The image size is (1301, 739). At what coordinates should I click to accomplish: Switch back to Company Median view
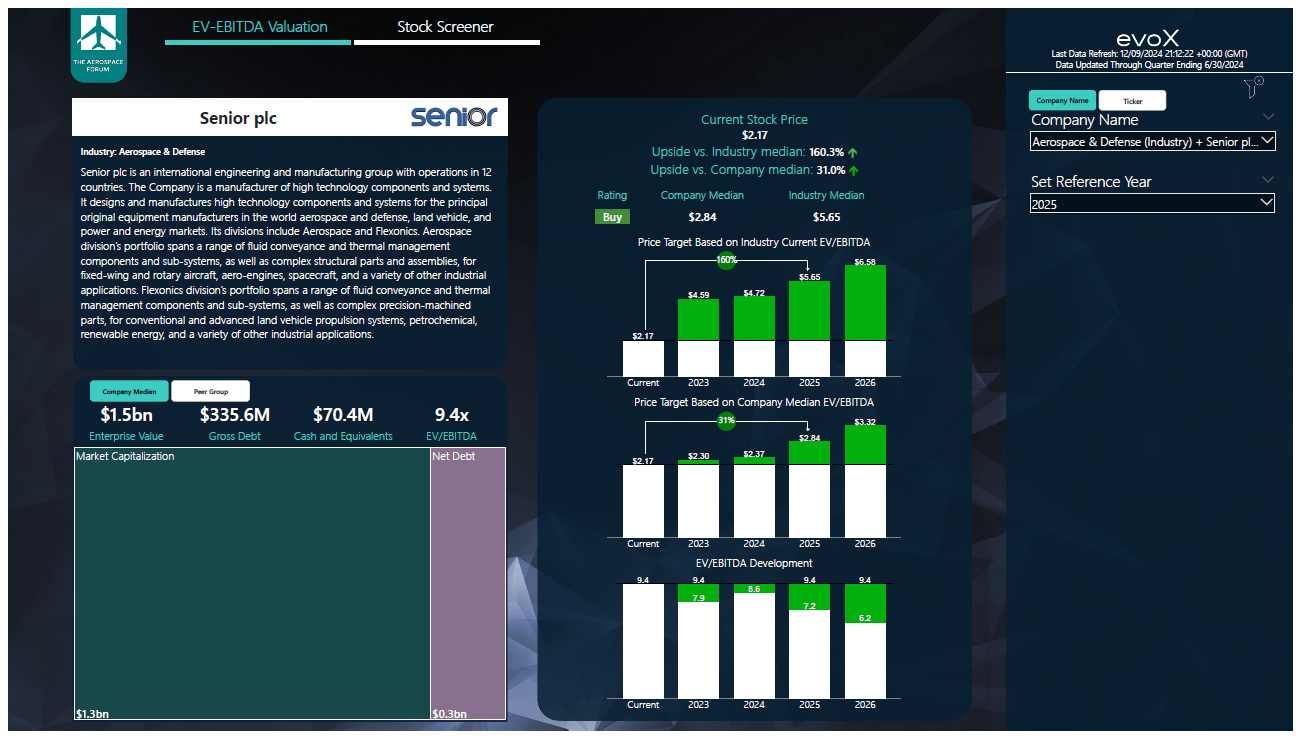point(128,390)
